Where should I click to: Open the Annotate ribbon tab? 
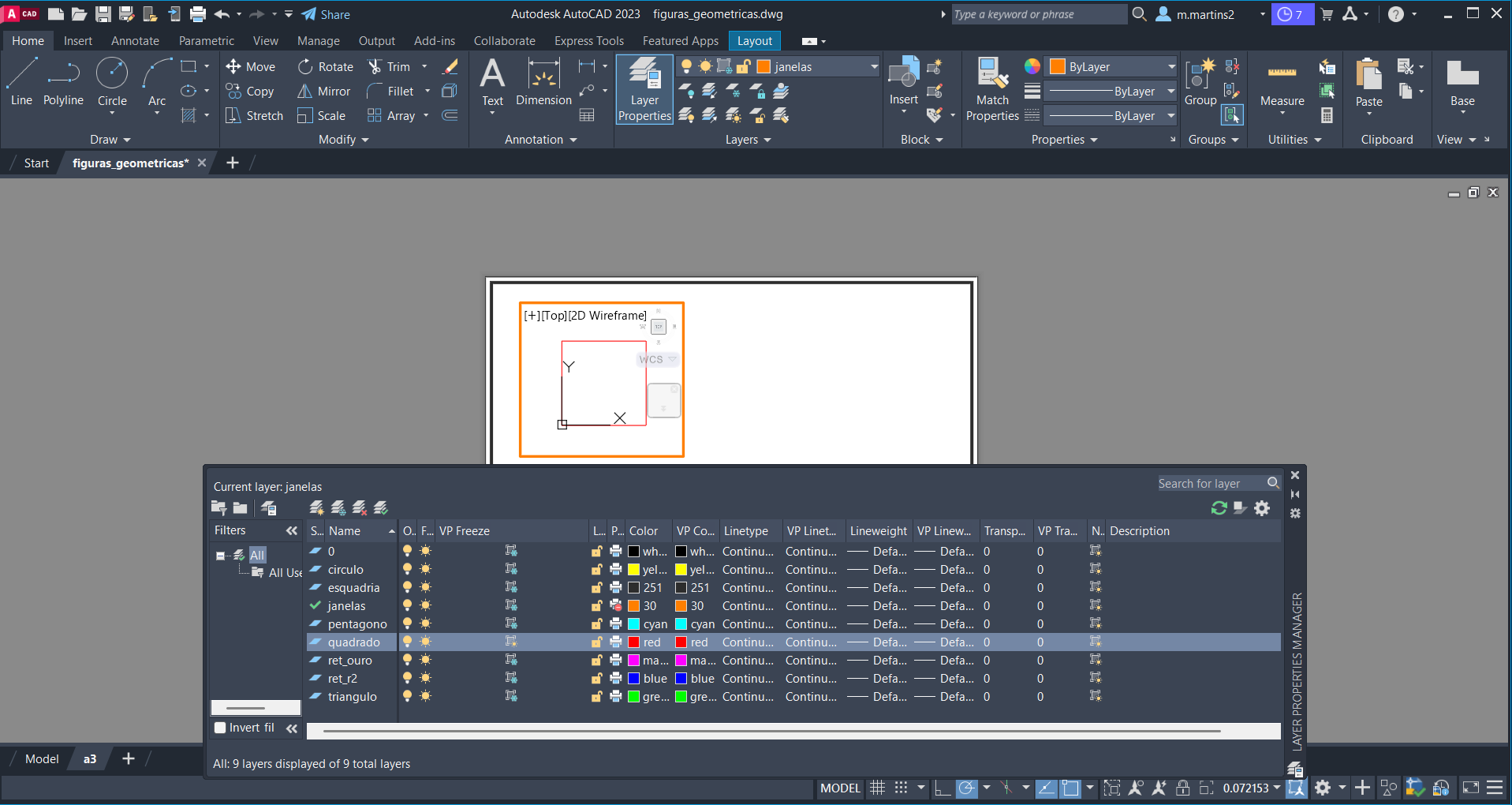[135, 41]
